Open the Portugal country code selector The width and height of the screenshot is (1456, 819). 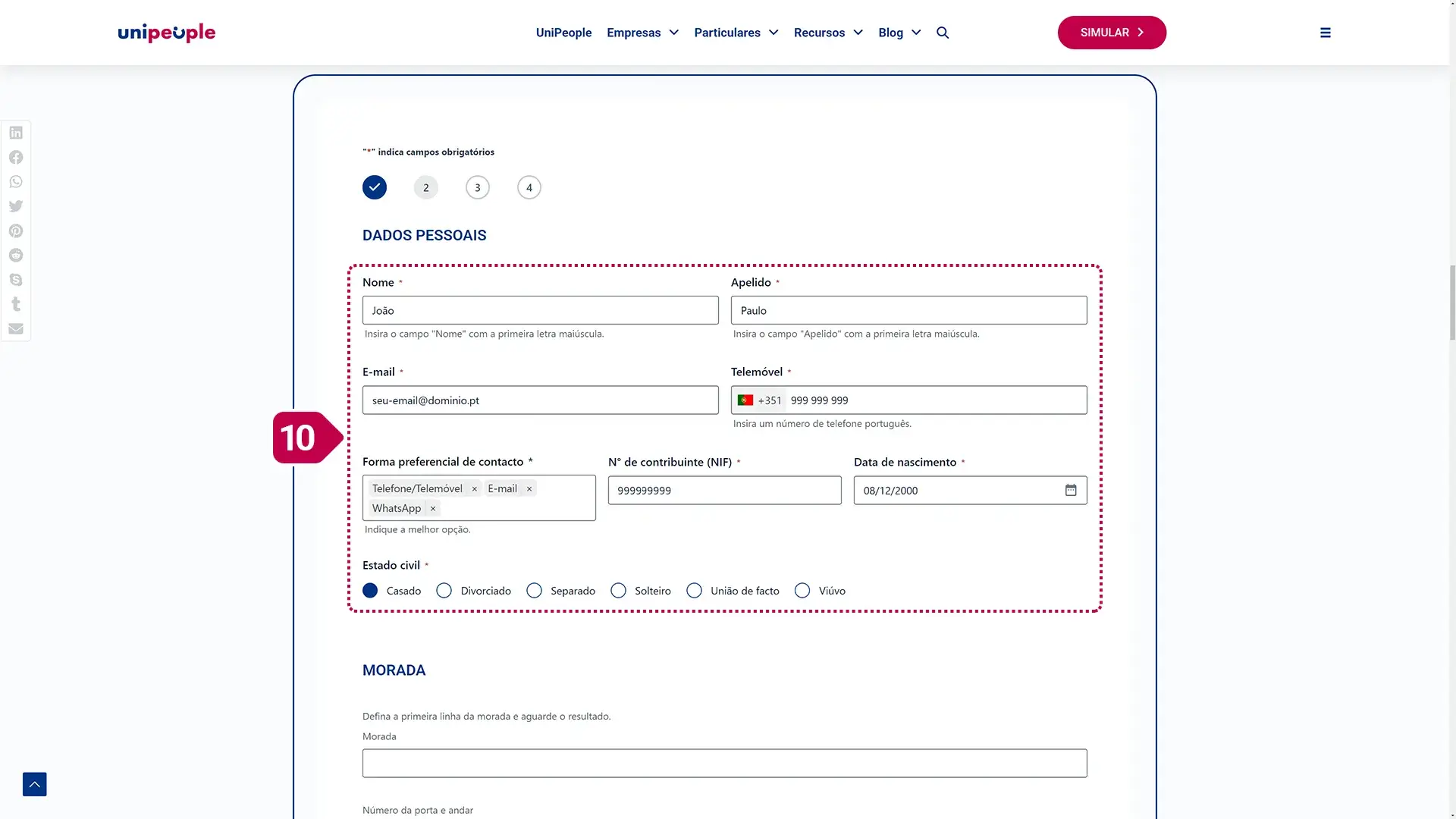point(759,400)
